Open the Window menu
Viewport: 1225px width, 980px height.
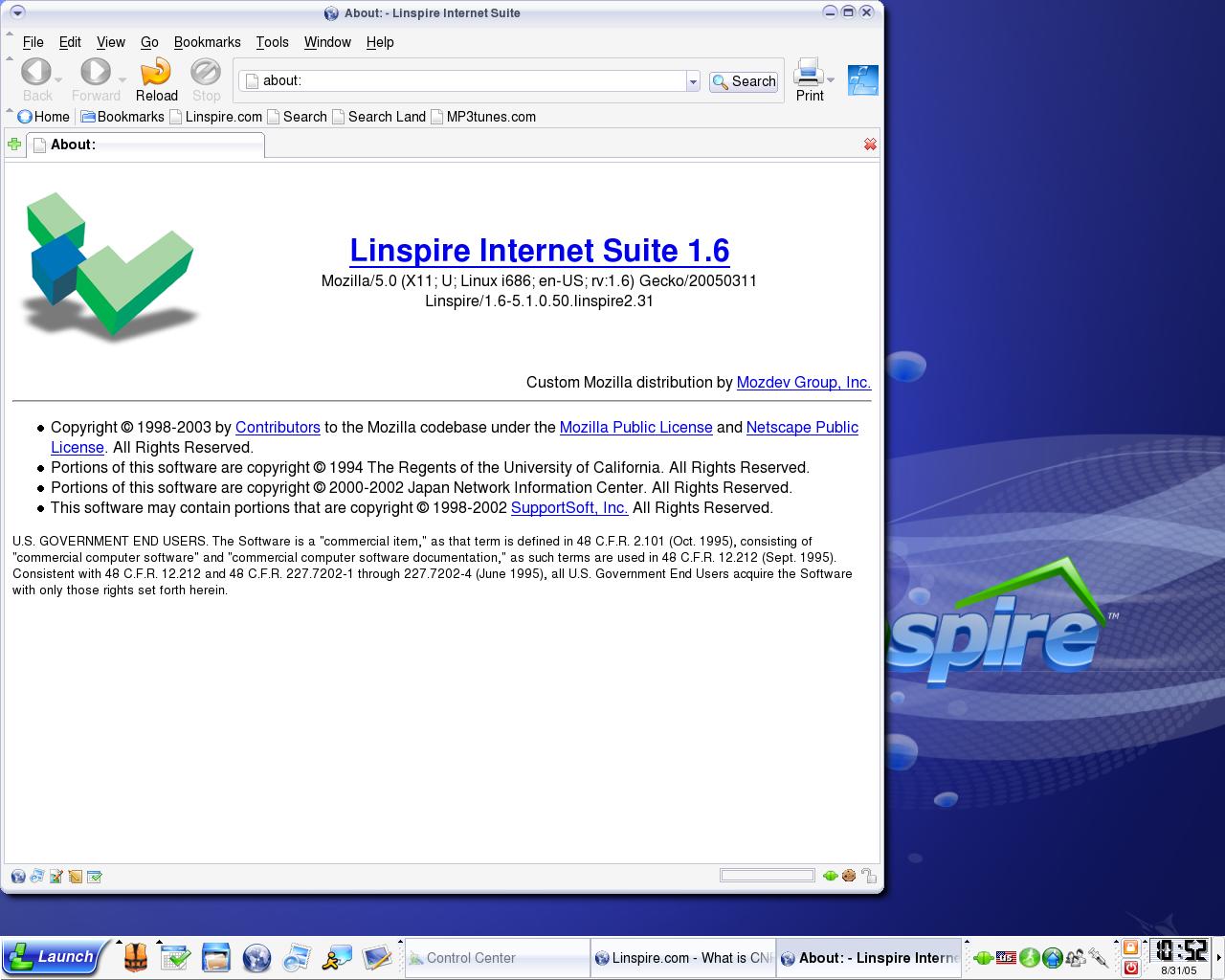click(x=327, y=42)
